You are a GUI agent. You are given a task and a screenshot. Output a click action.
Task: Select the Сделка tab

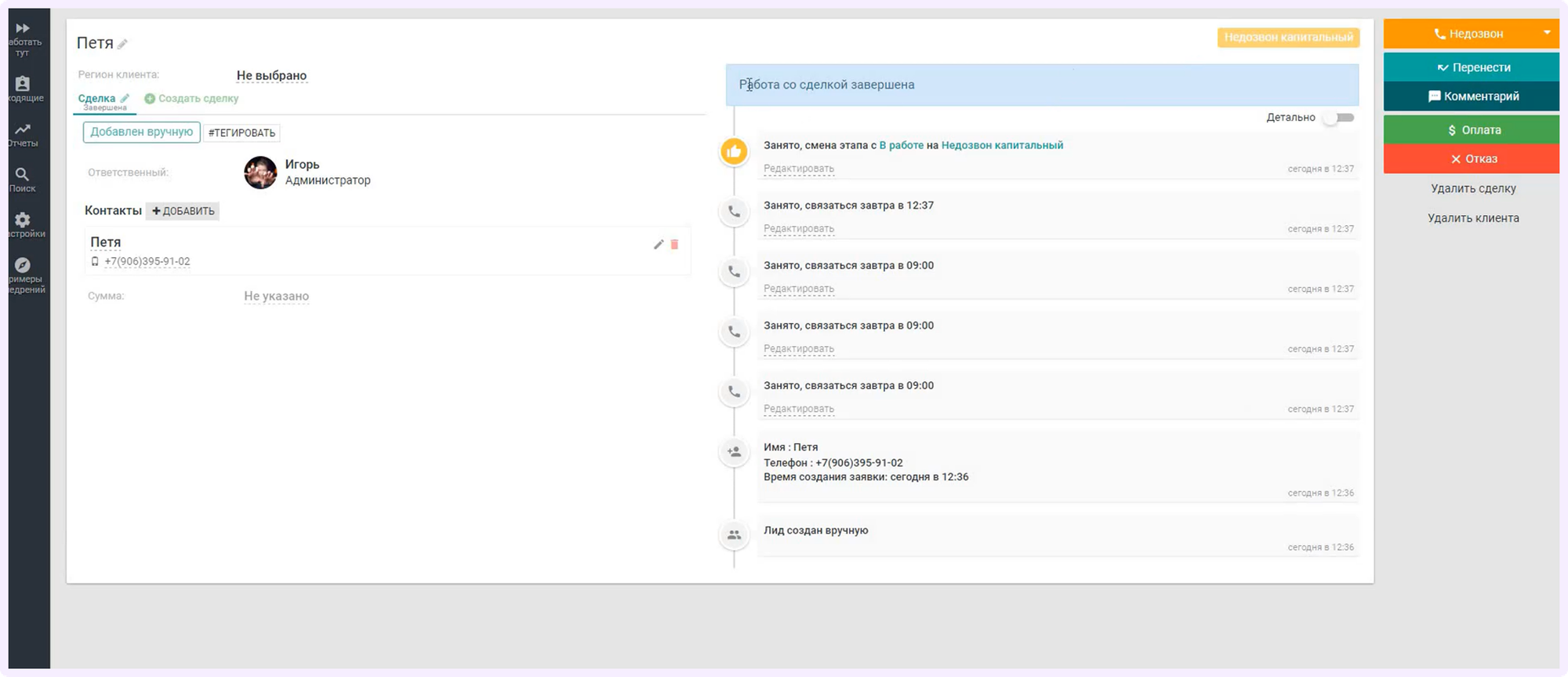(97, 98)
